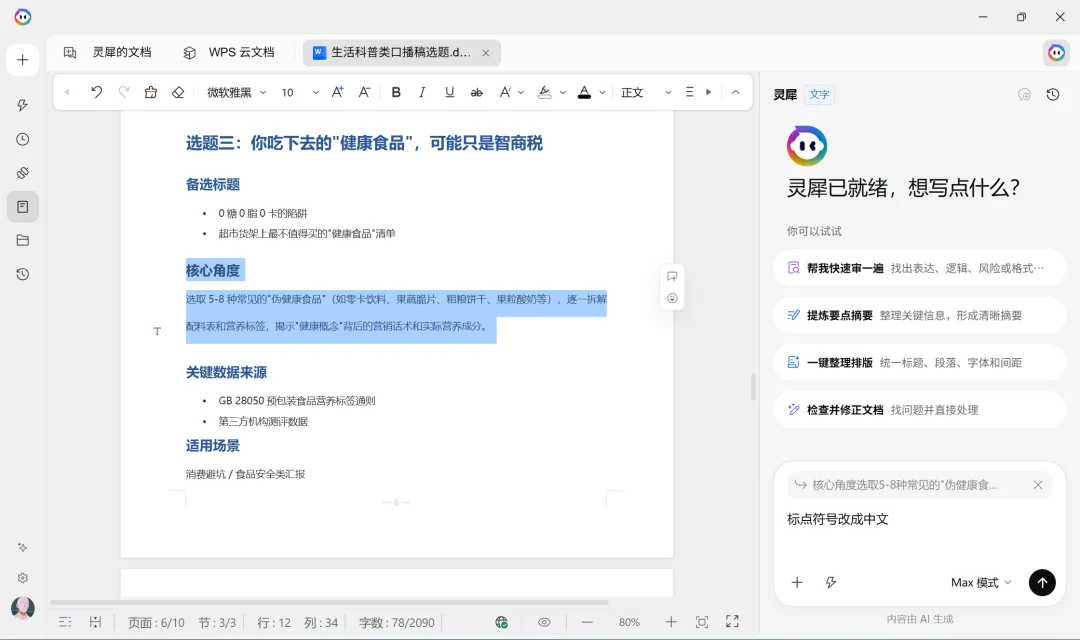This screenshot has height=640, width=1080.
Task: Choose 帮我快速审一遍 suggestion
Action: 920,268
